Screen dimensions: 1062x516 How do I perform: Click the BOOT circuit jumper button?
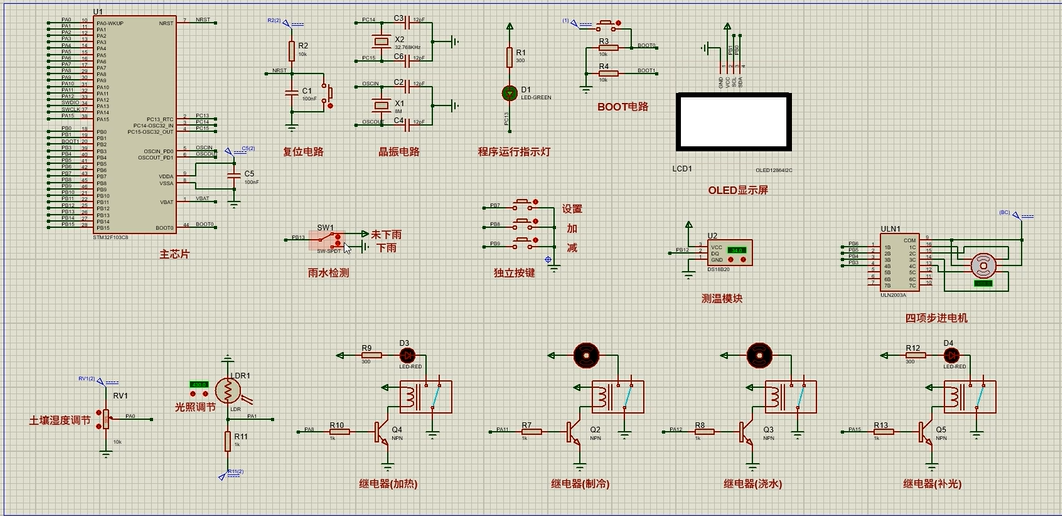[606, 25]
